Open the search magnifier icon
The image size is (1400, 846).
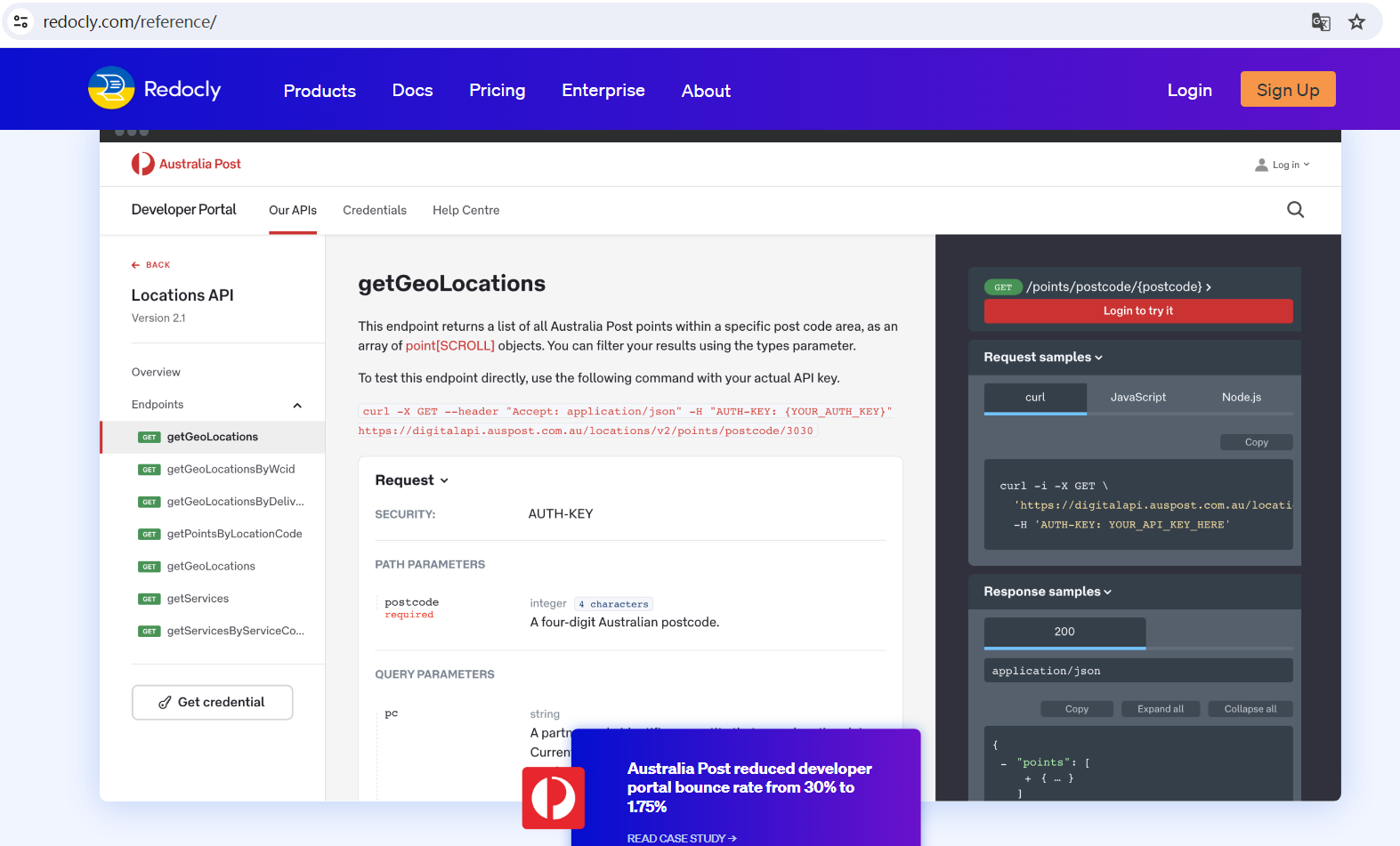[x=1296, y=210]
